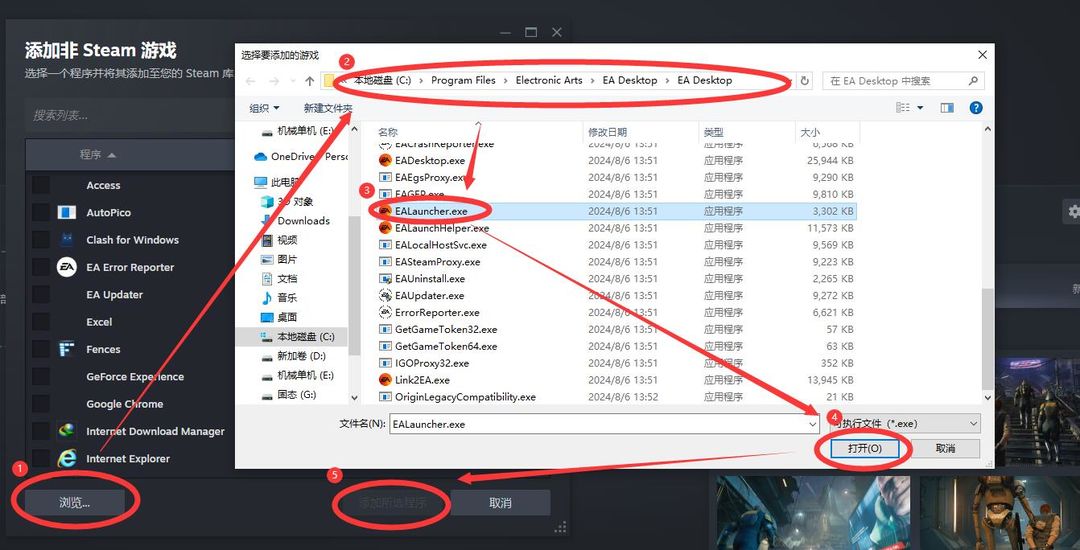Tick the EA Updater checkbox
The width and height of the screenshot is (1080, 550).
(41, 295)
